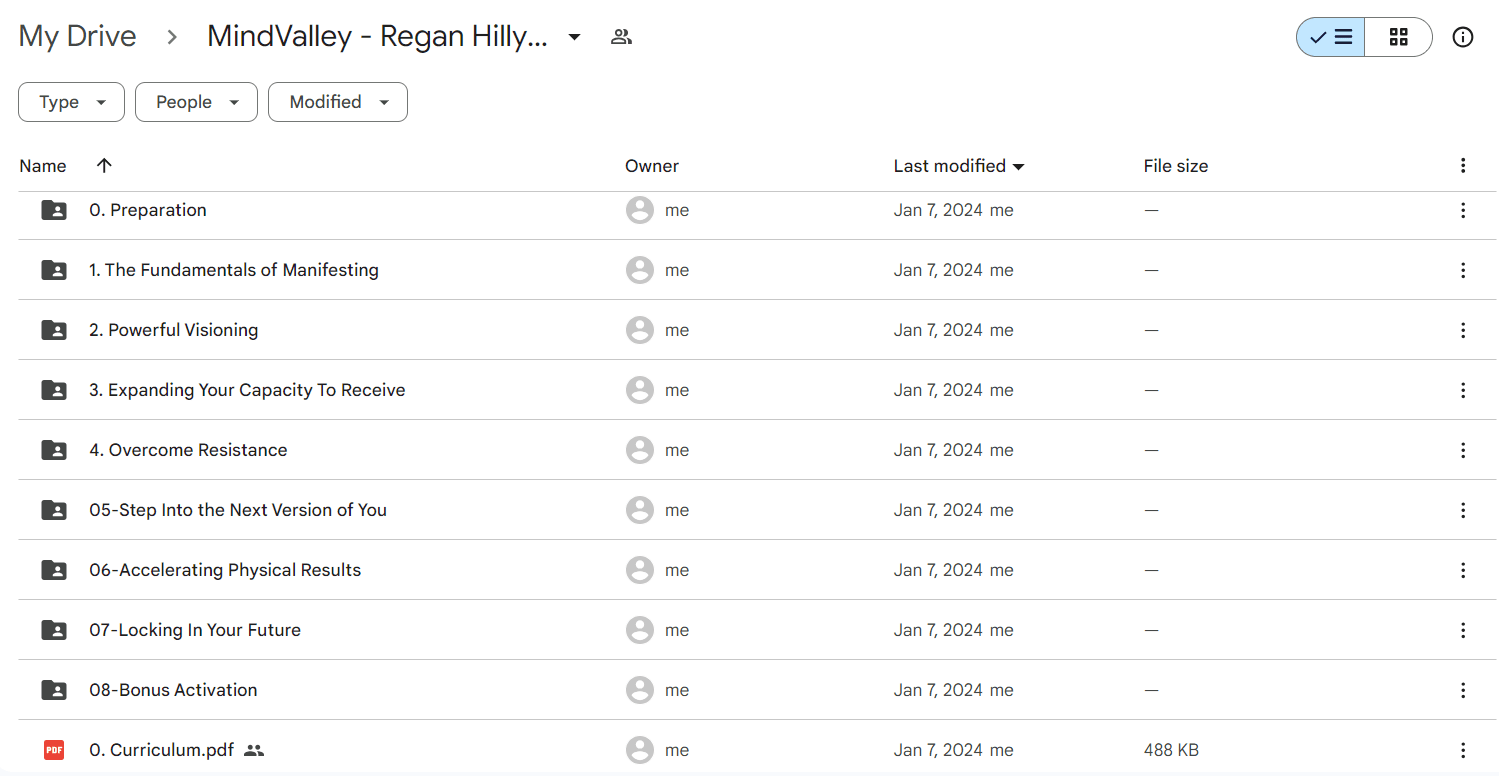
Task: Open the 0. Preparation shared folder icon
Action: pyautogui.click(x=54, y=210)
